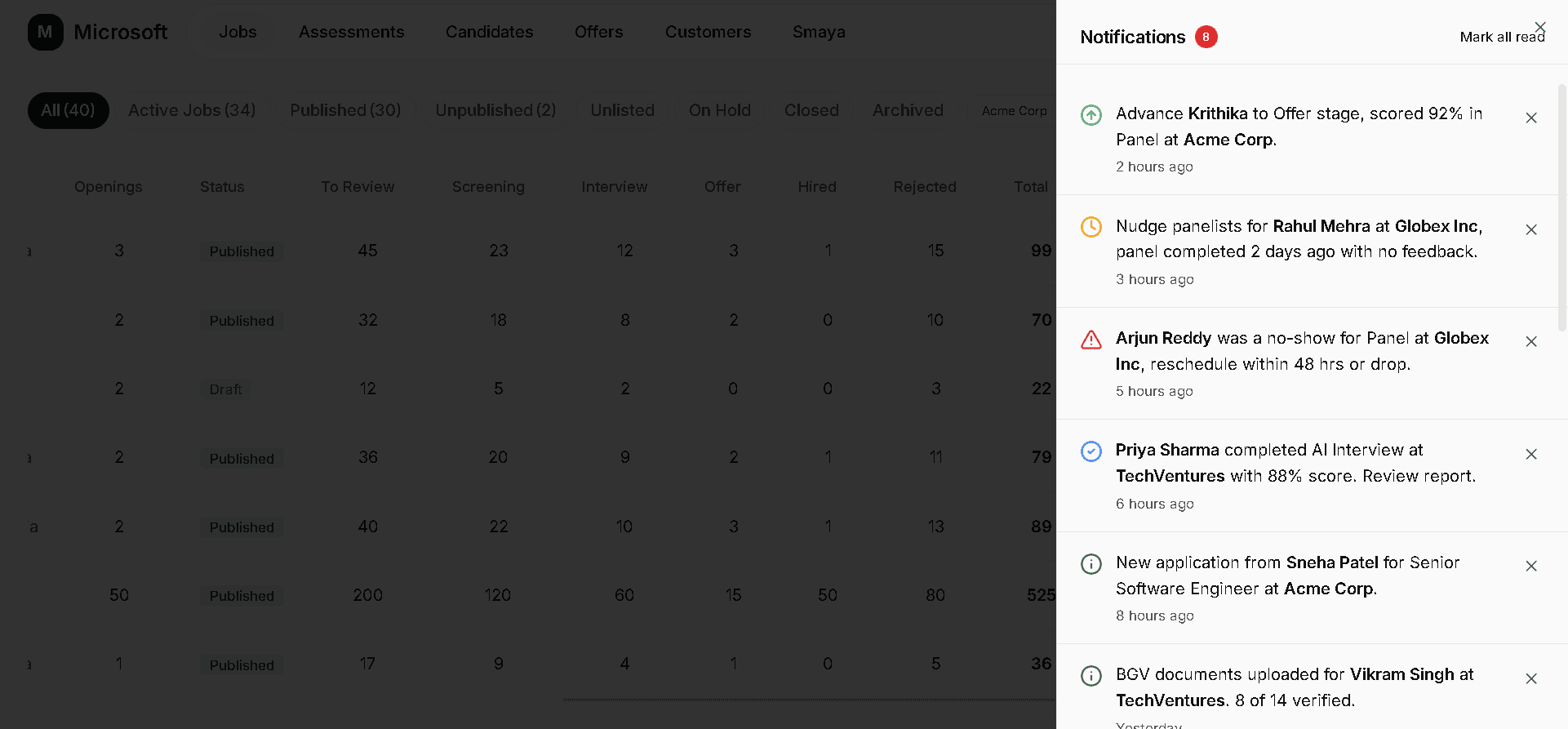1568x729 pixels.
Task: Click the Interview column header
Action: 614,187
